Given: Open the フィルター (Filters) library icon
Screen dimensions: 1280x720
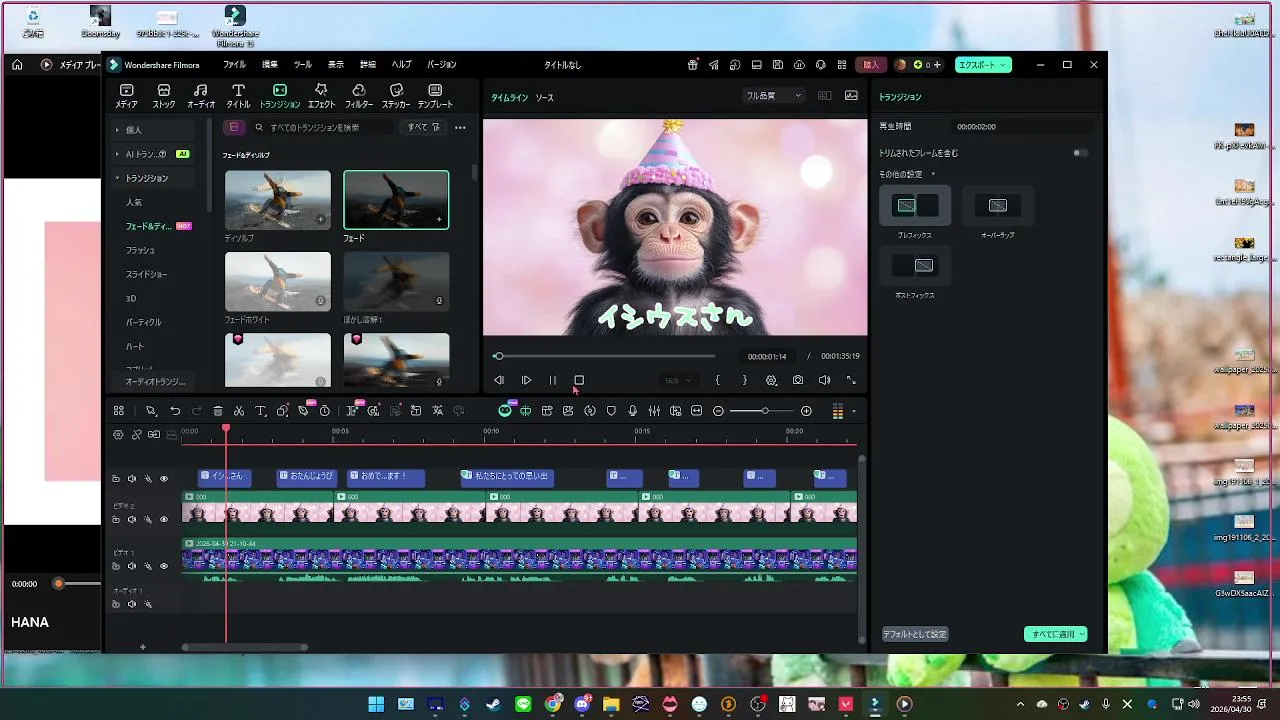Looking at the screenshot, I should pyautogui.click(x=359, y=95).
